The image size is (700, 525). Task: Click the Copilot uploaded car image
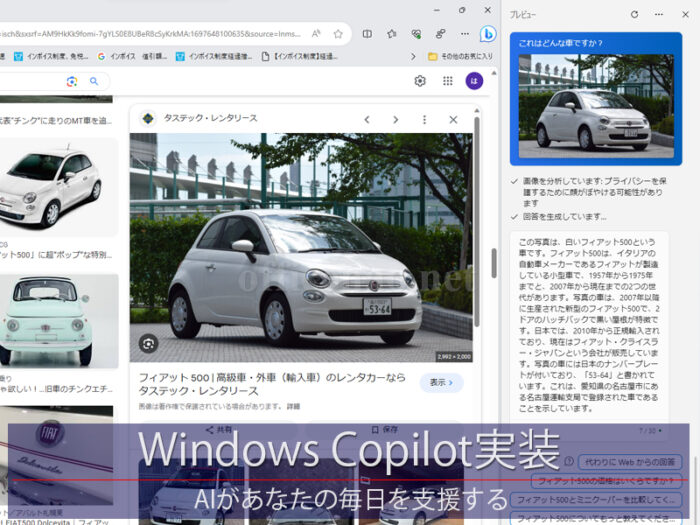click(x=596, y=106)
